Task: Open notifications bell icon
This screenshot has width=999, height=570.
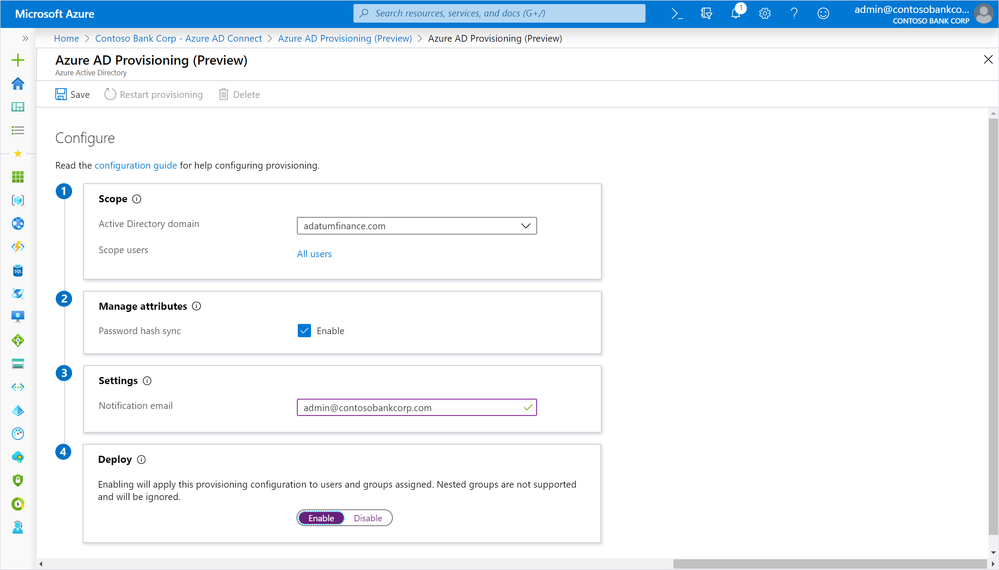Action: (736, 13)
